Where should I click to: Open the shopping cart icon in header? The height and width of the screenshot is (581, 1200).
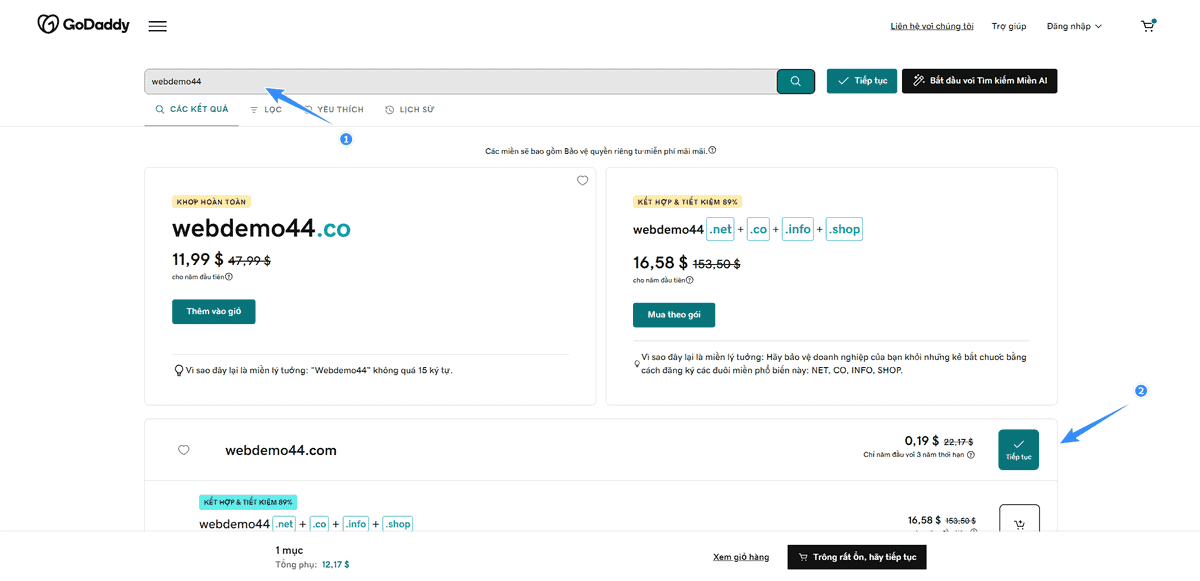tap(1148, 26)
